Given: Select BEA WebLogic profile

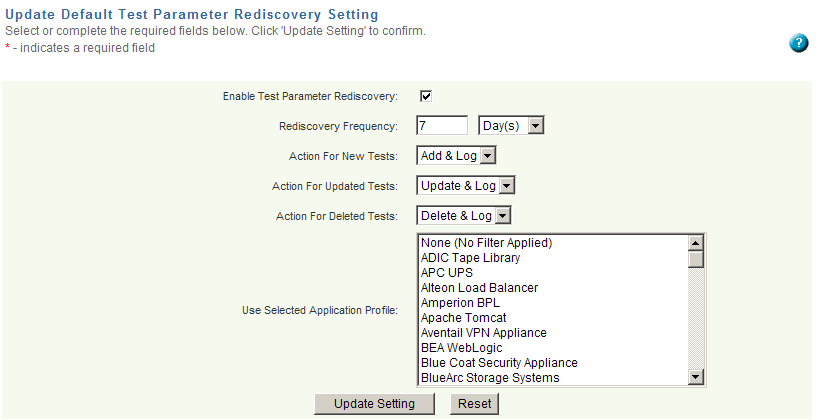Looking at the screenshot, I should click(x=464, y=348).
